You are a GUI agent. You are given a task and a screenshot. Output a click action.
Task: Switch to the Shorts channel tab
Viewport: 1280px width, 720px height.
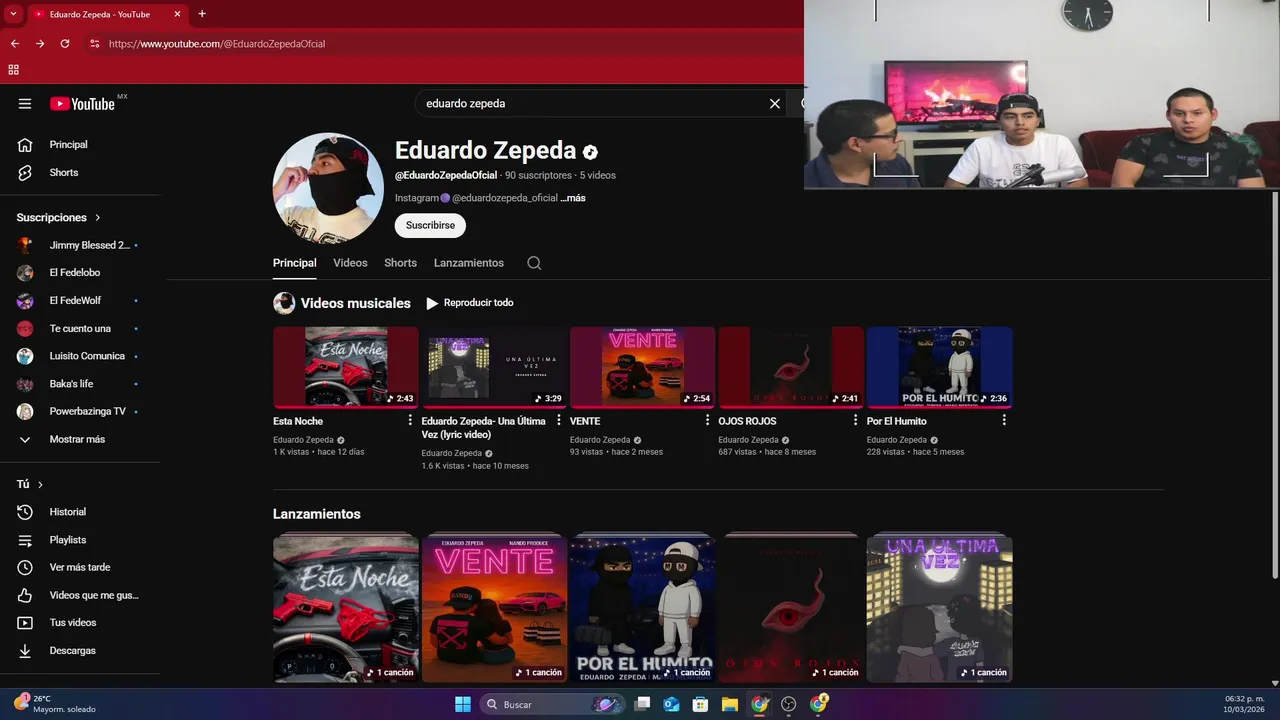pyautogui.click(x=400, y=263)
